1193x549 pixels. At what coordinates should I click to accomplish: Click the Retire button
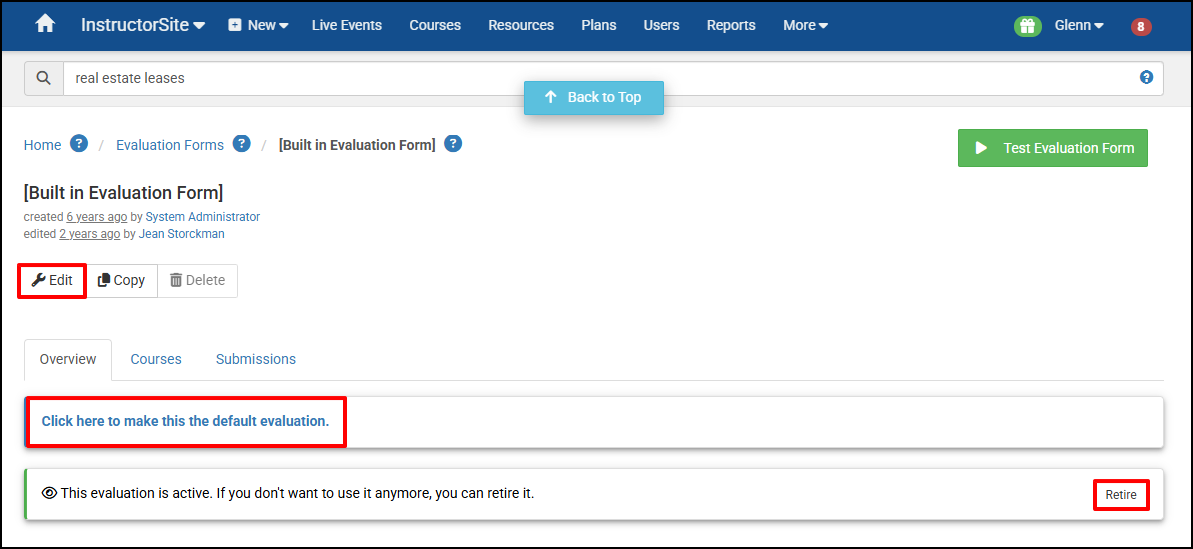(1121, 495)
